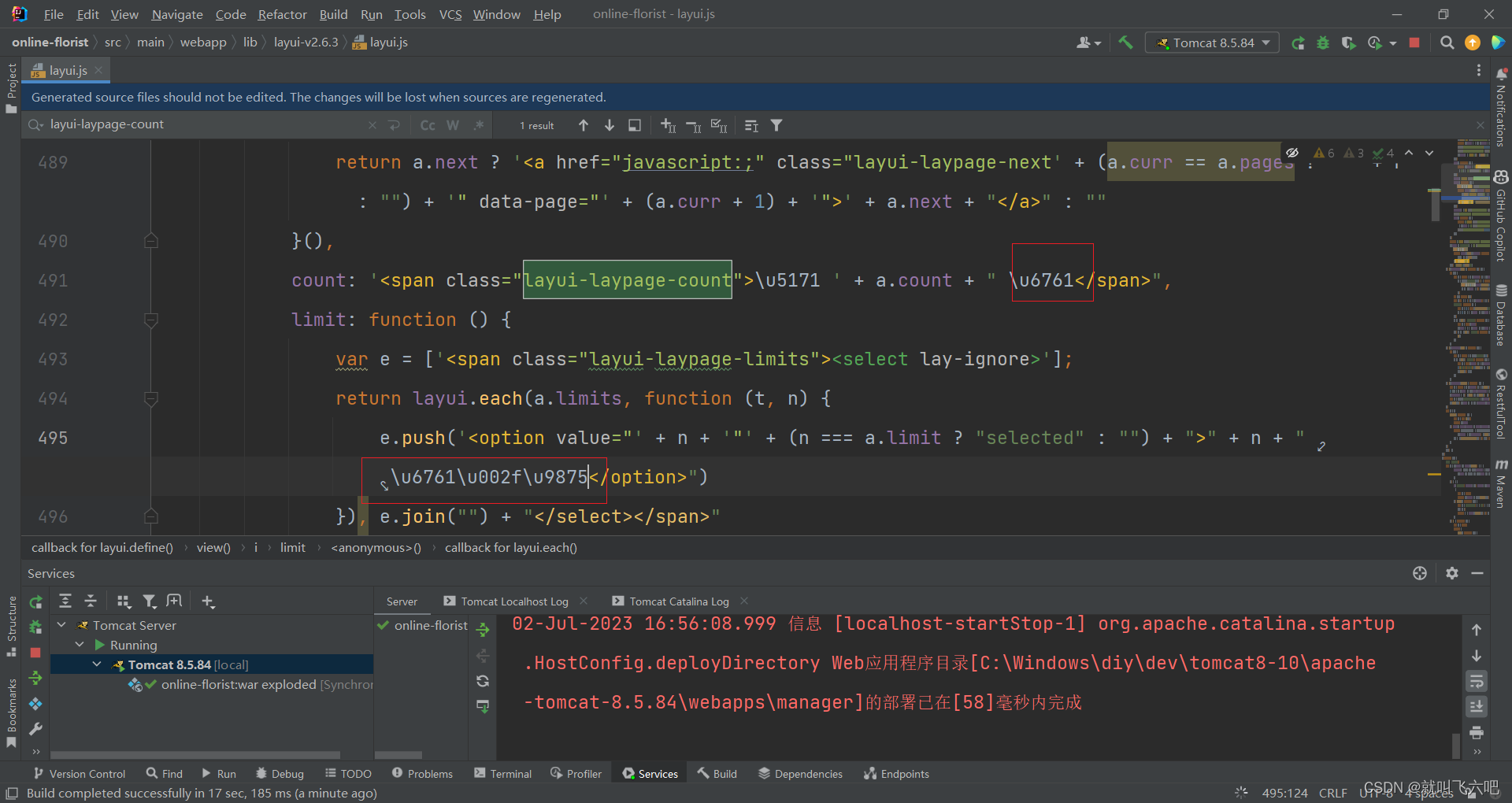Viewport: 1512px width, 803px height.
Task: Unselect occurrence icon in the find bar
Action: pos(693,125)
